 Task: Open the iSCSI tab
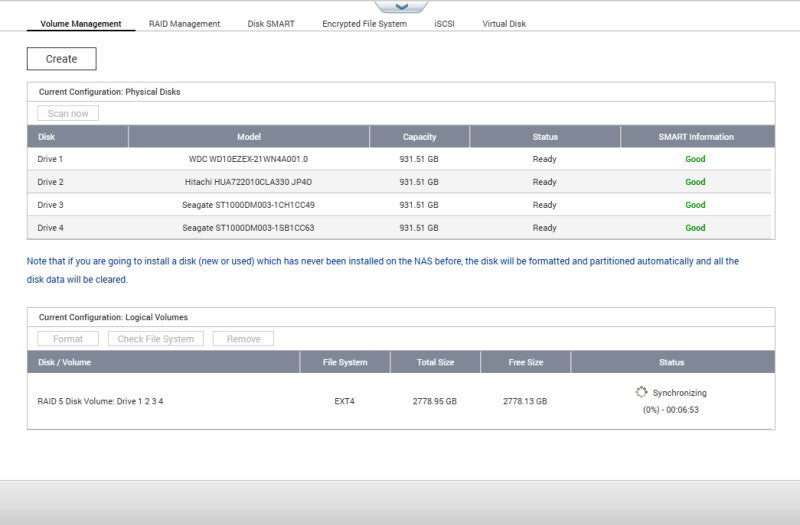point(444,23)
